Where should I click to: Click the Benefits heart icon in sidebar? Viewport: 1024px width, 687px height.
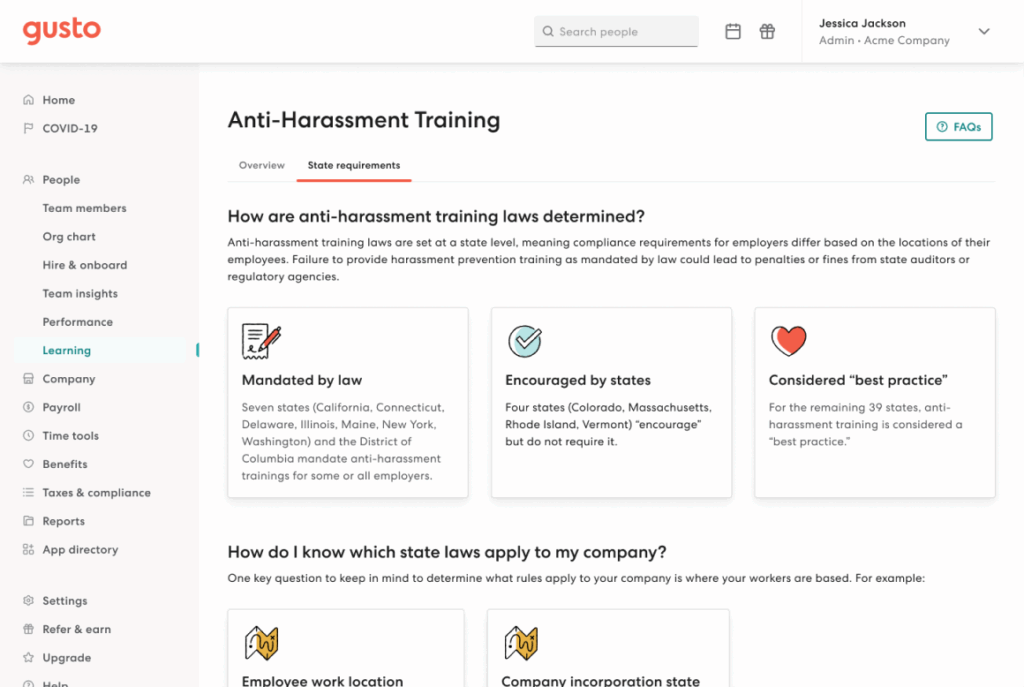[28, 464]
